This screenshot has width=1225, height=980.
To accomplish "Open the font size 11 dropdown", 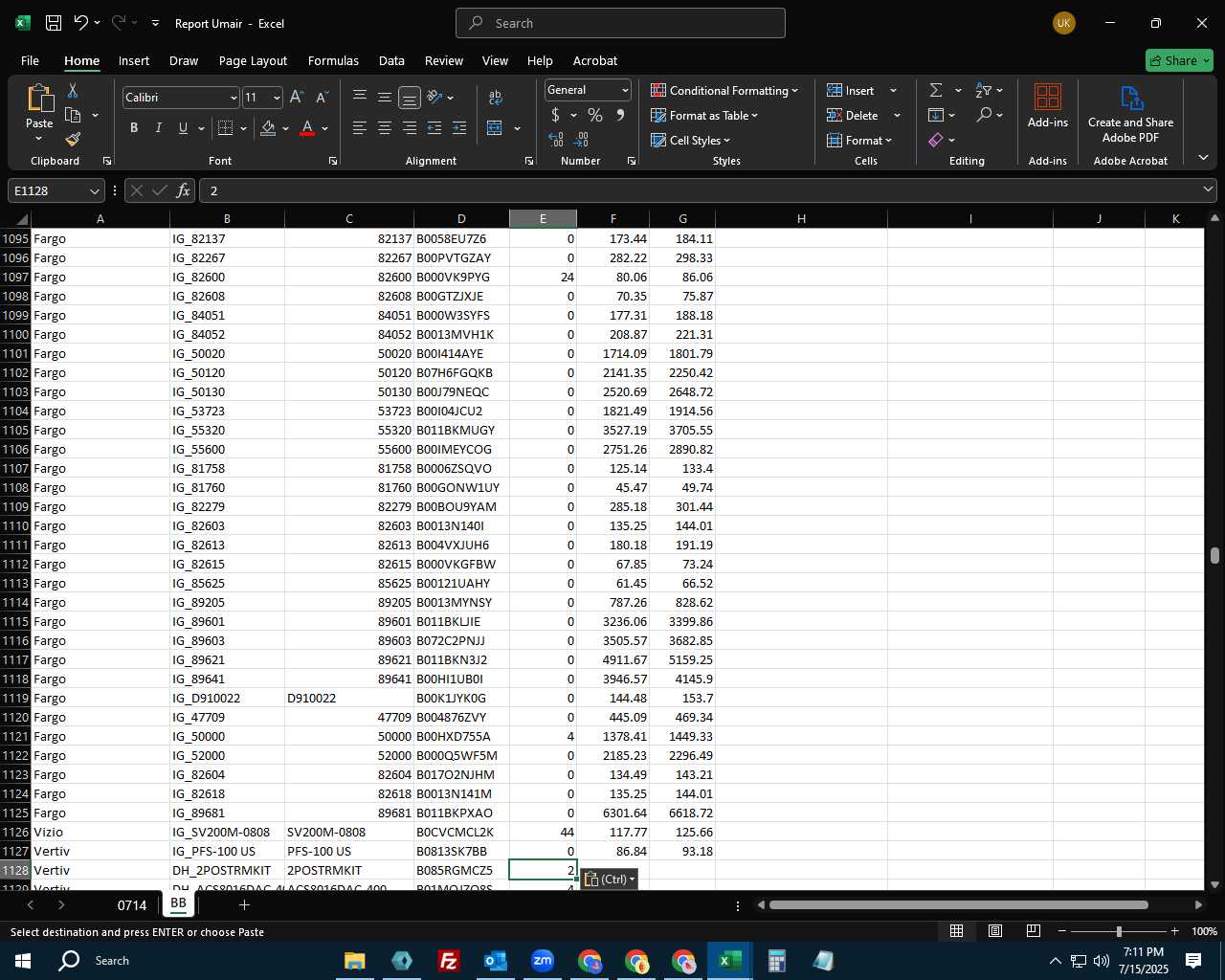I will coord(277,98).
